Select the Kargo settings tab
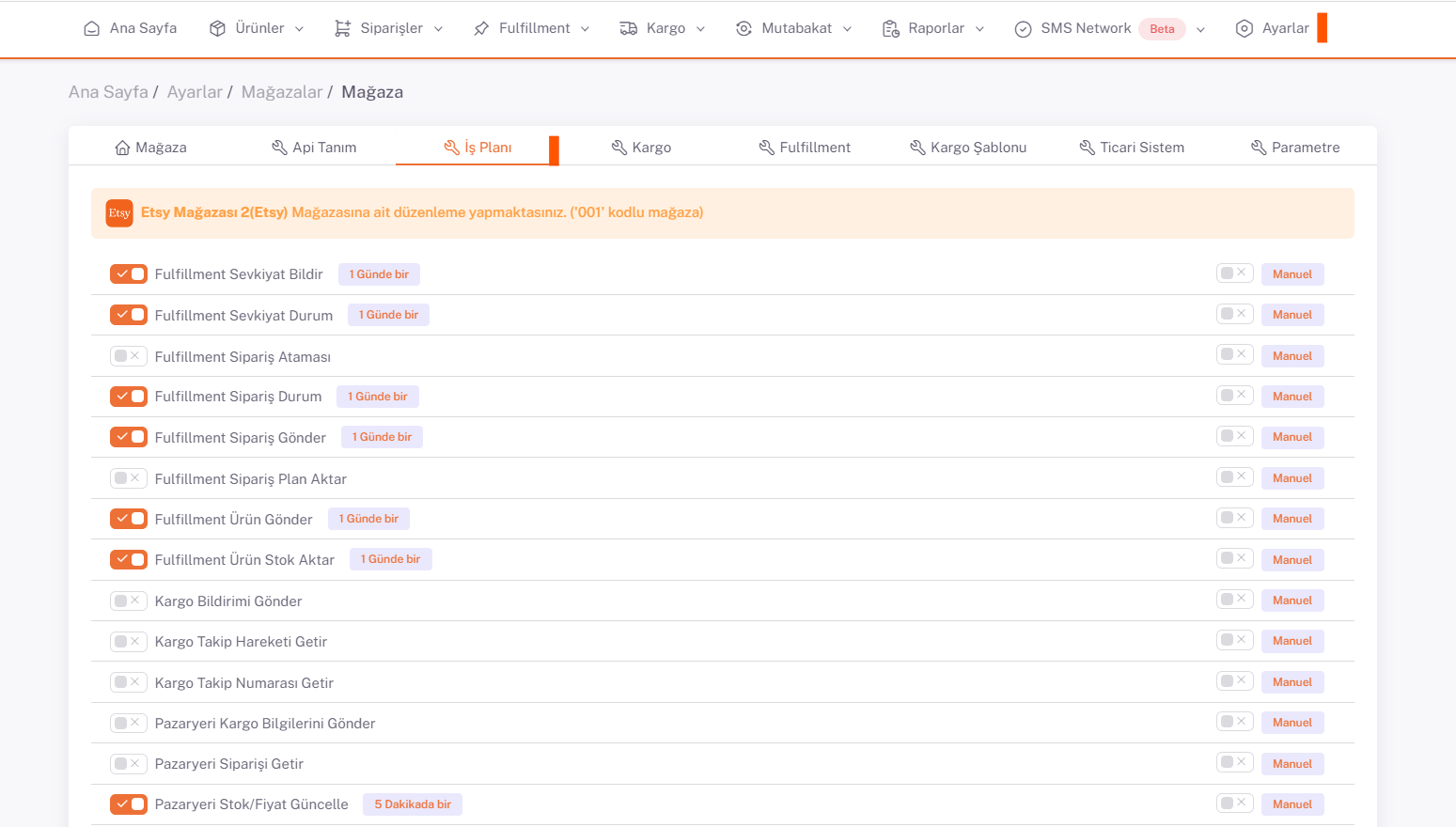 pyautogui.click(x=641, y=148)
